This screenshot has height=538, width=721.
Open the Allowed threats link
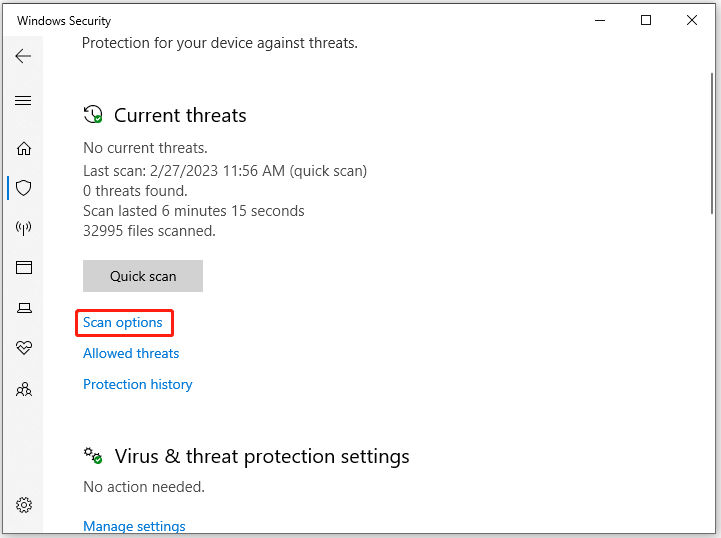[x=131, y=353]
